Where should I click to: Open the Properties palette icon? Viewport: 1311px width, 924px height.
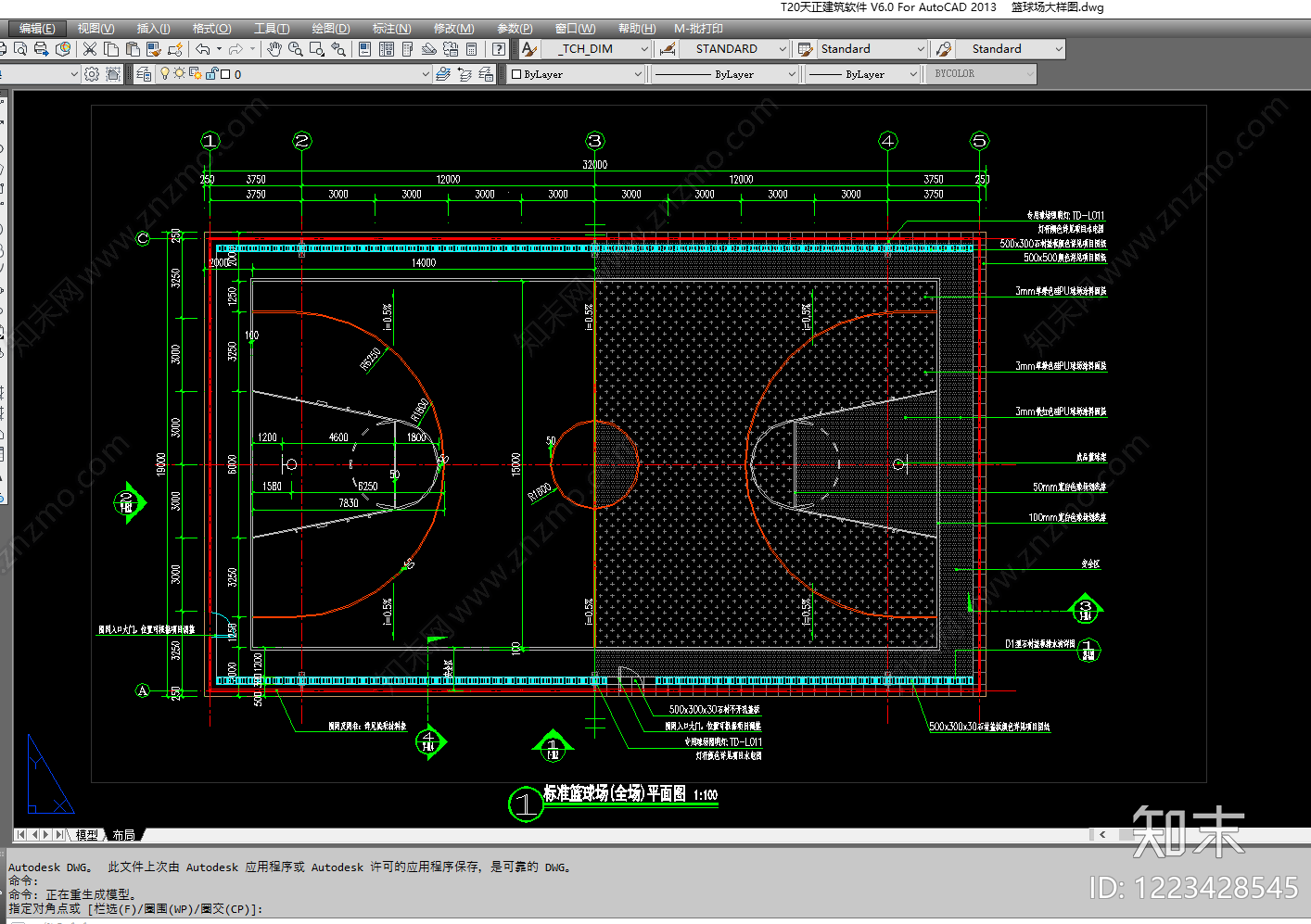tap(364, 48)
